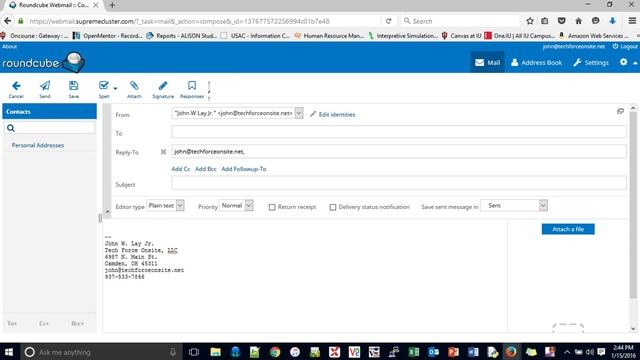The image size is (640, 360).
Task: Open the Amazon Web Services bookmark
Action: click(594, 36)
